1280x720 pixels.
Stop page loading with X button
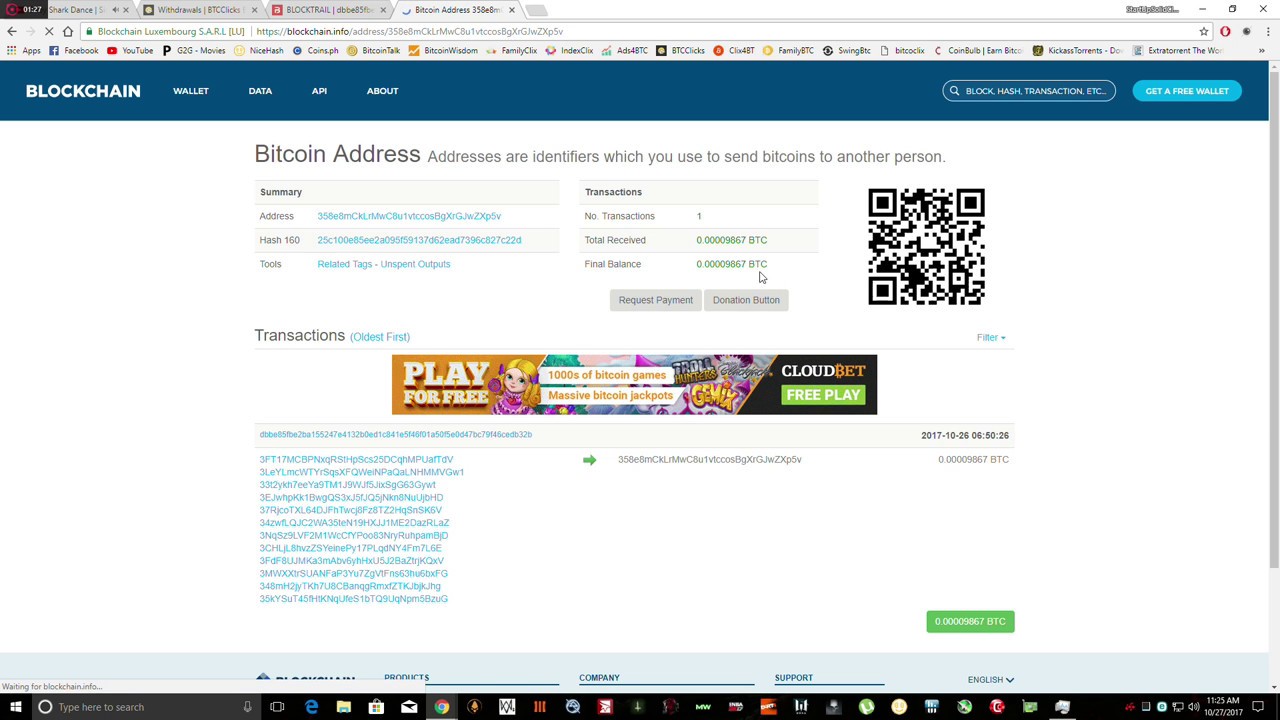click(49, 31)
